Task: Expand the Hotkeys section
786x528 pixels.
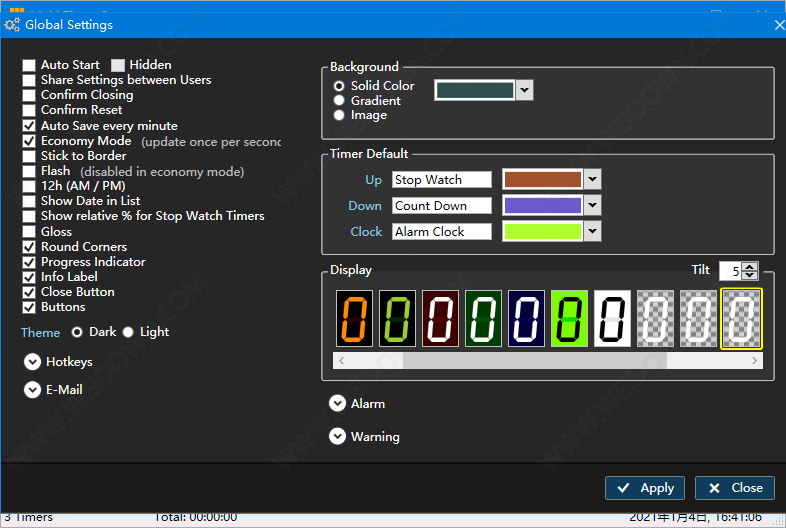Action: point(33,362)
